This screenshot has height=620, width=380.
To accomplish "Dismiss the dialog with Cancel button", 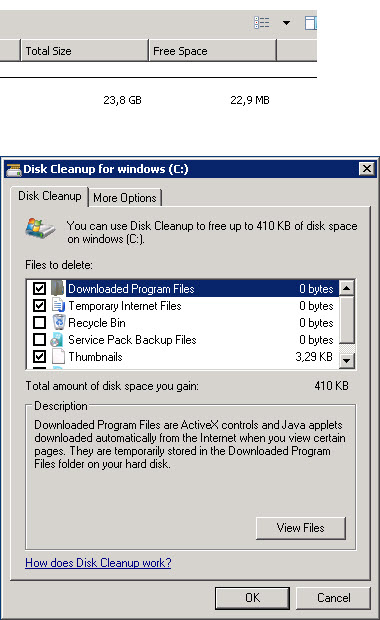I will click(x=333, y=597).
